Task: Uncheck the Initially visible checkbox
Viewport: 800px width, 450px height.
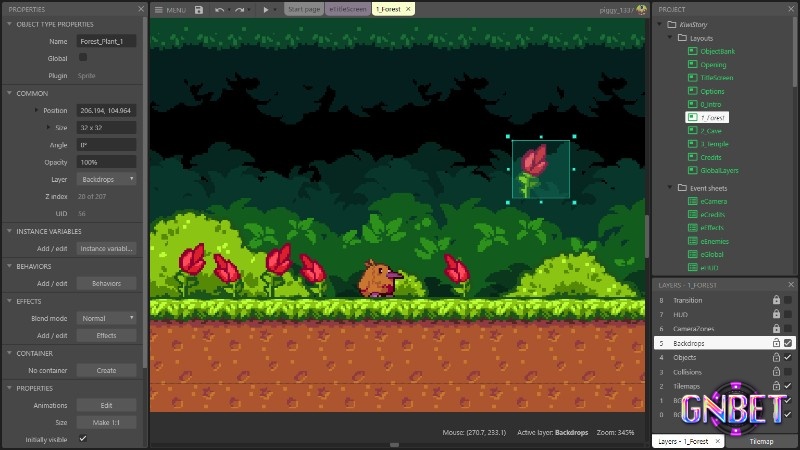Action: point(83,439)
